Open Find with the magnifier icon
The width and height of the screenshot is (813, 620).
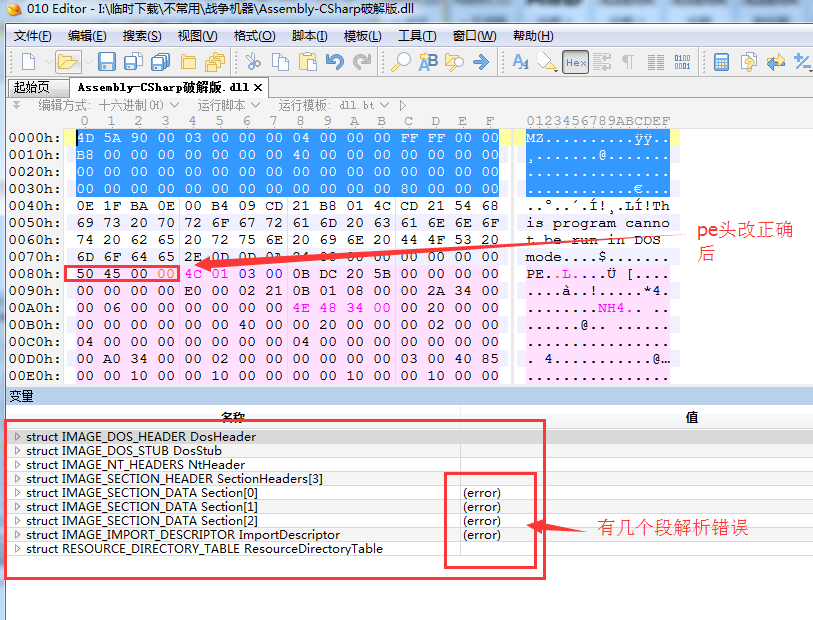click(x=400, y=62)
